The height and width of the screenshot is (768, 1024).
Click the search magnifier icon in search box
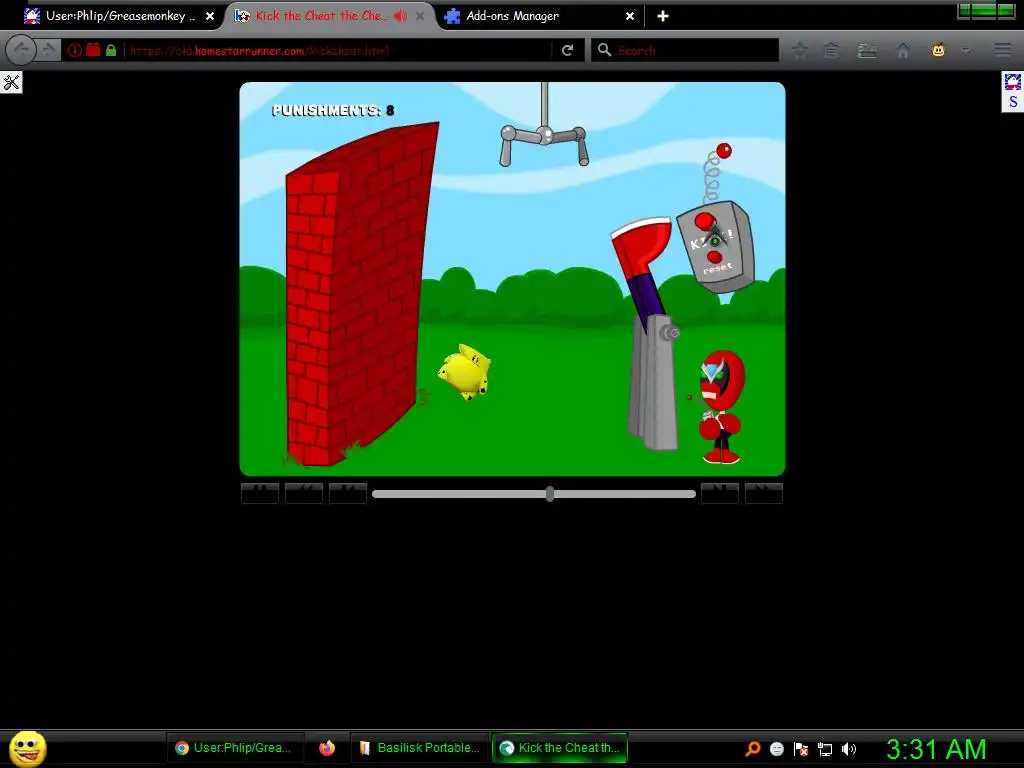[x=604, y=50]
